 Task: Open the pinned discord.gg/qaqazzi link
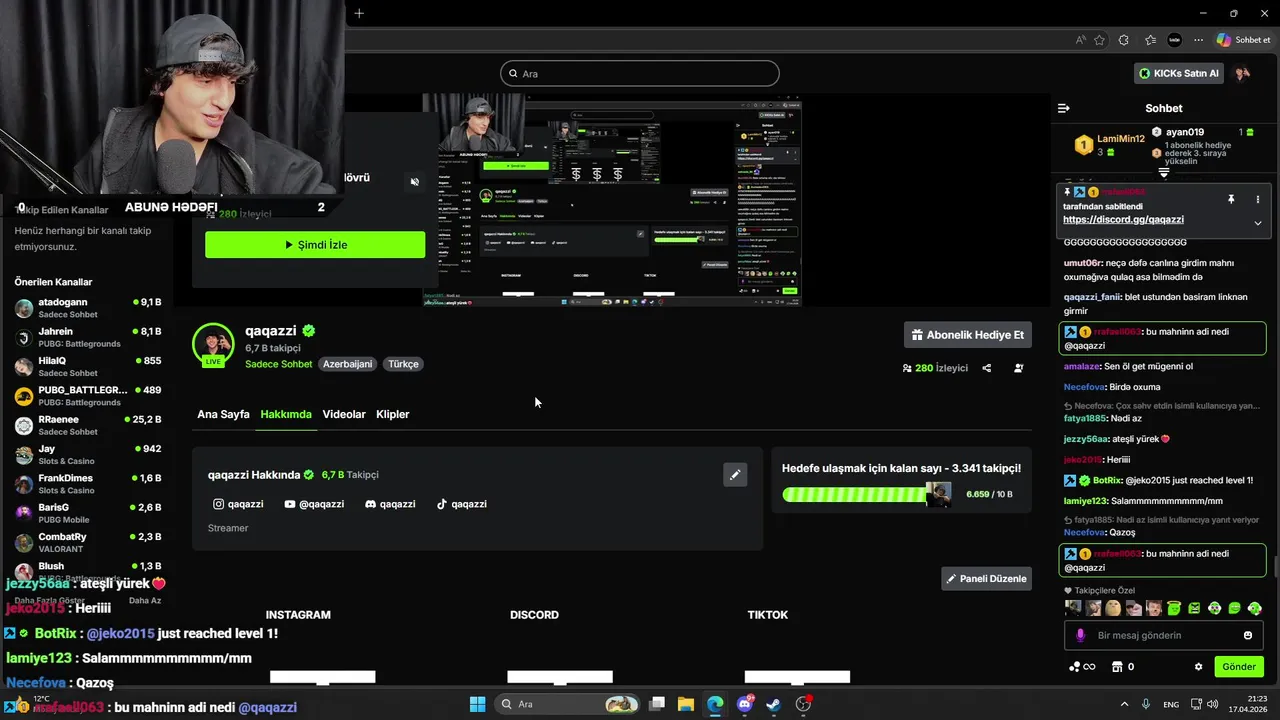pyautogui.click(x=1123, y=219)
